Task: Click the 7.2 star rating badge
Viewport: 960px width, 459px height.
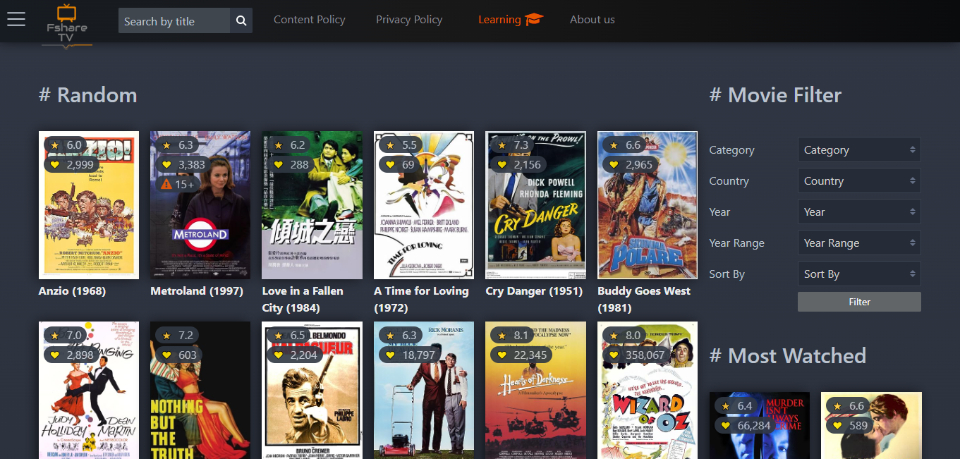Action: pos(178,335)
